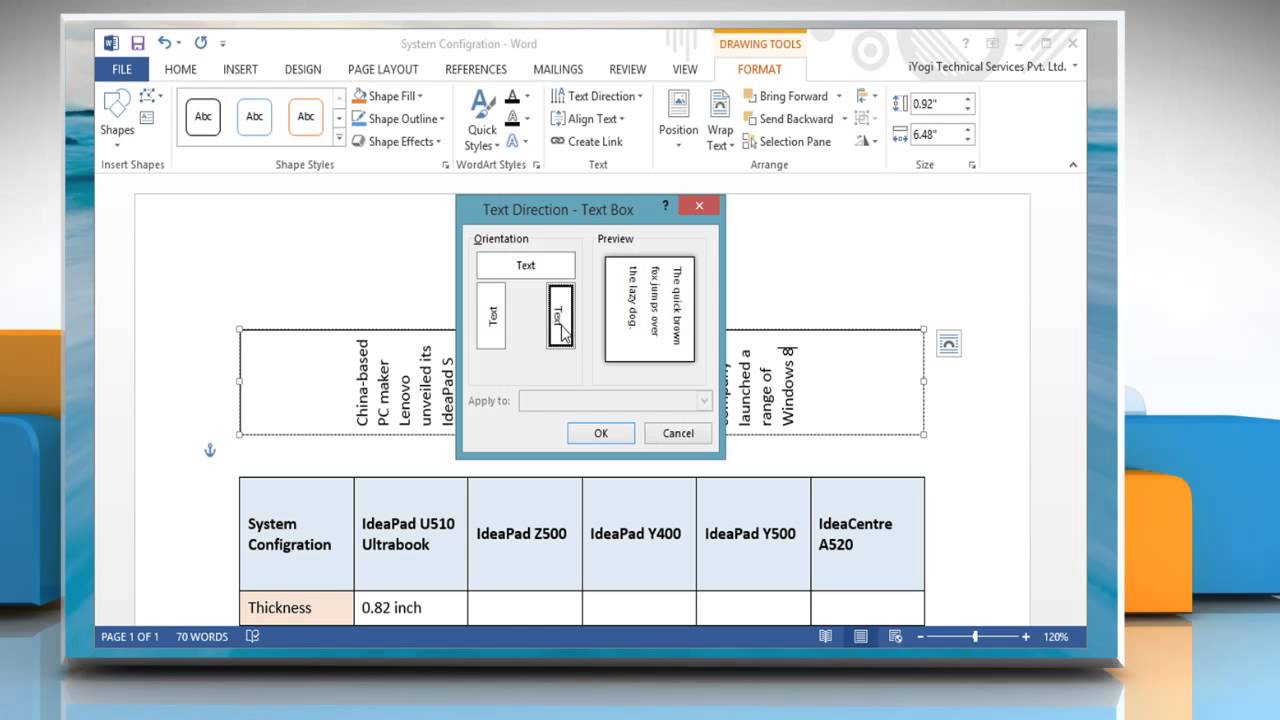
Task: Click the Align Objects icon
Action: click(862, 96)
